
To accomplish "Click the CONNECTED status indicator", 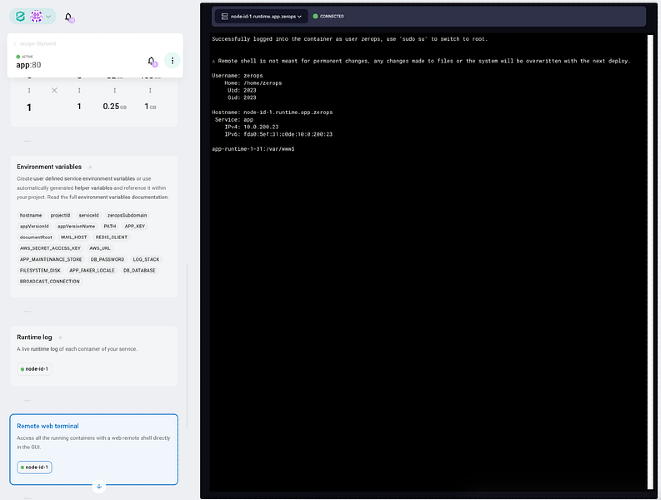I will tap(328, 16).
